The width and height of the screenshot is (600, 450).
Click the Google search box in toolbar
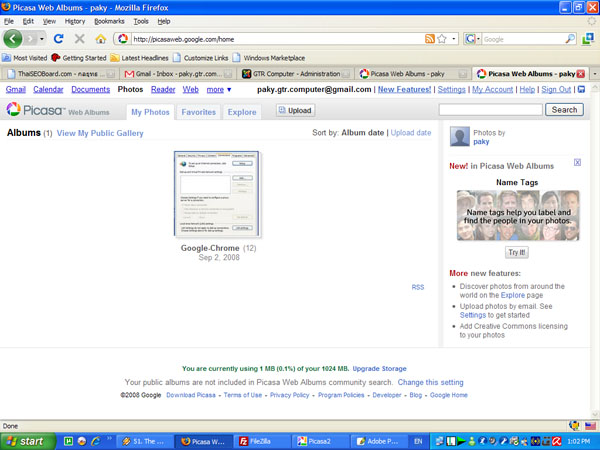(523, 39)
